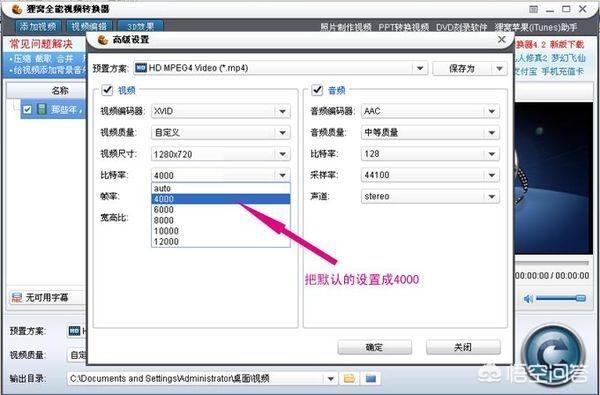
Task: Open the 采样率 44100 dropdown
Action: 430,175
